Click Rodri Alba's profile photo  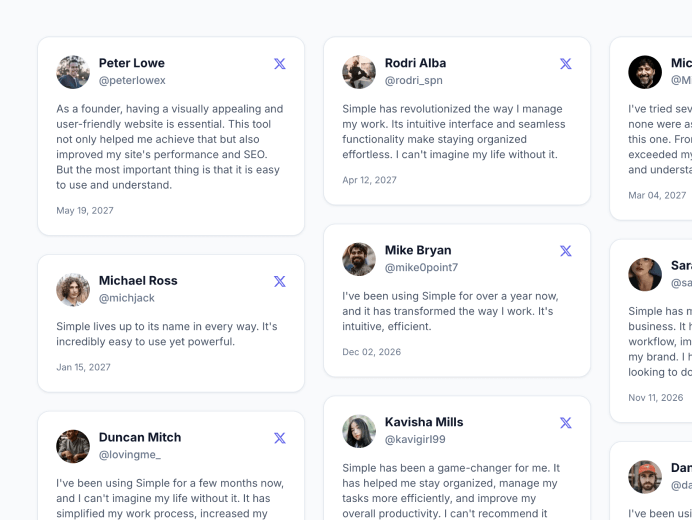[359, 72]
